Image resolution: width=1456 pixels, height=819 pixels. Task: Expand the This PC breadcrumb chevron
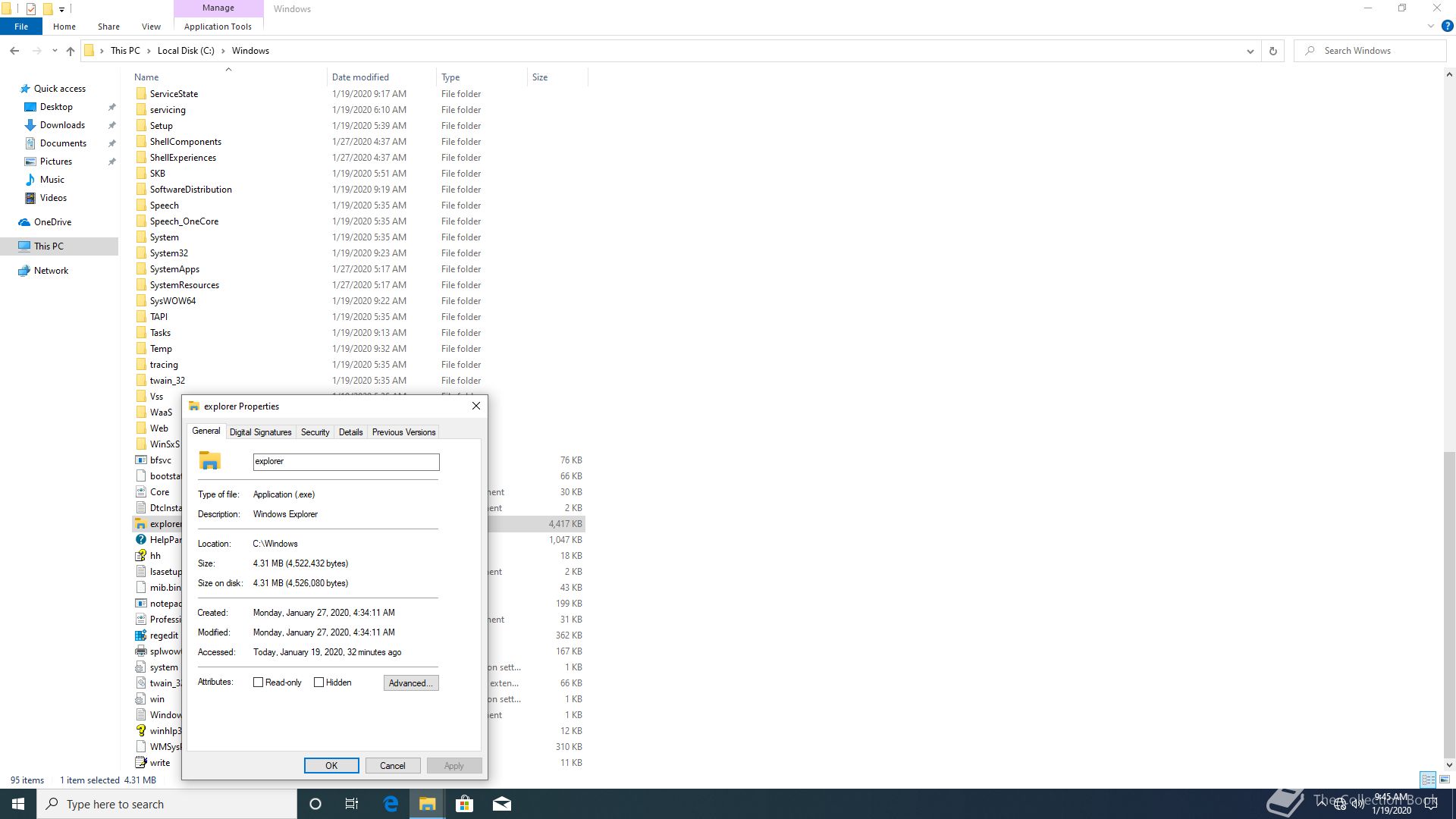(x=149, y=51)
